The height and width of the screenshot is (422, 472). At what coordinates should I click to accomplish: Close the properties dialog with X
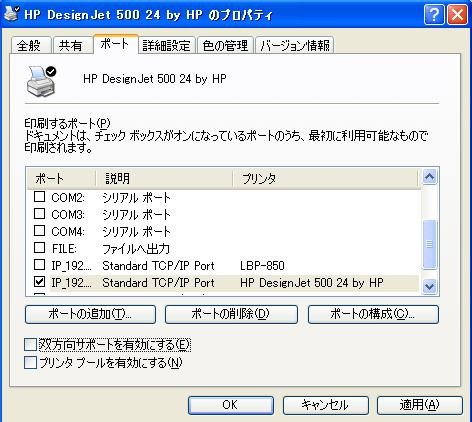(x=457, y=15)
